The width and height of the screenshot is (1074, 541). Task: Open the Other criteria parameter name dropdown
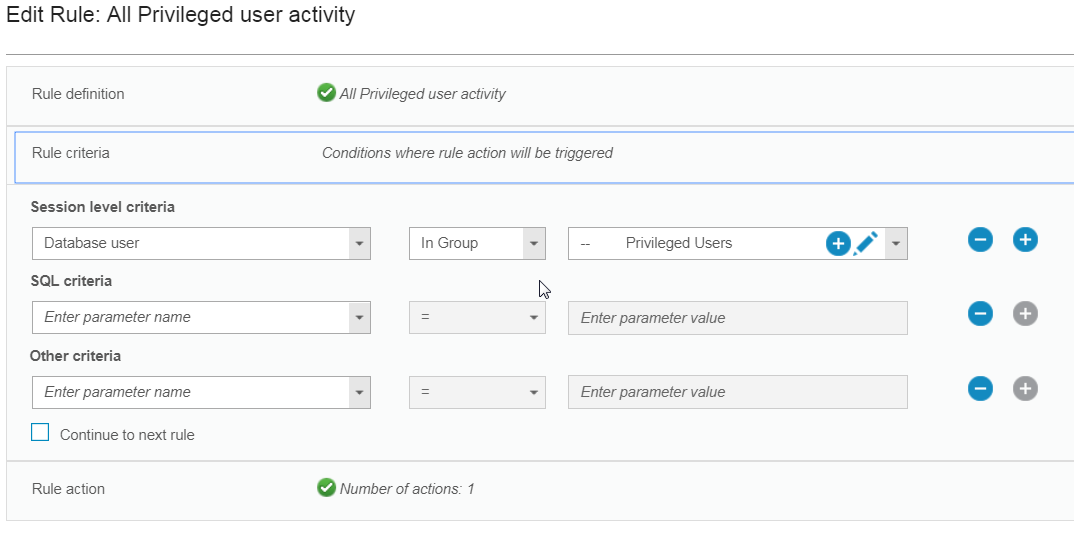(x=359, y=392)
